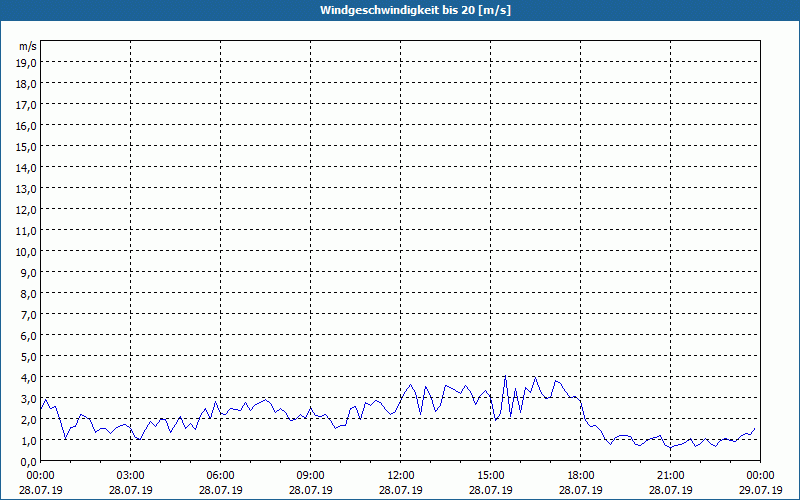
Task: Click the "12:00" time label
Action: pyautogui.click(x=401, y=476)
